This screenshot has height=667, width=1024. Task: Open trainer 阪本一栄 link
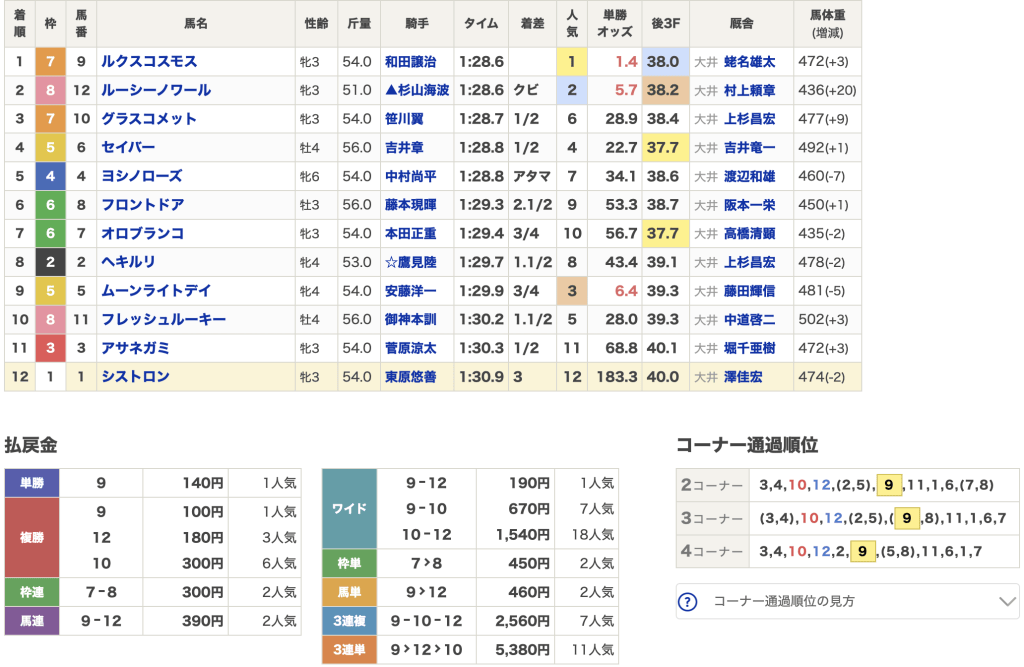749,204
